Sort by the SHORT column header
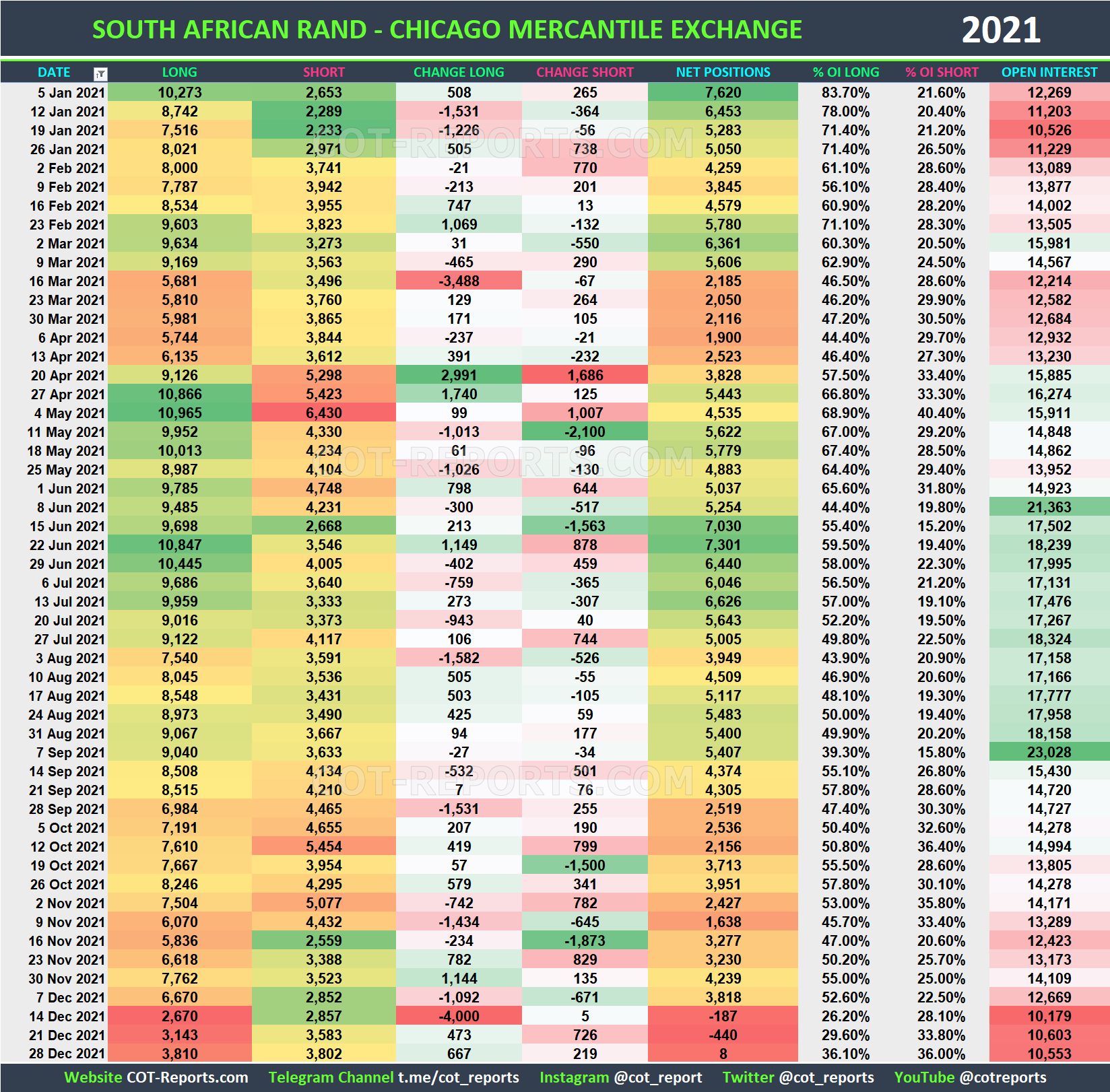This screenshot has height=1092, width=1110. [323, 72]
